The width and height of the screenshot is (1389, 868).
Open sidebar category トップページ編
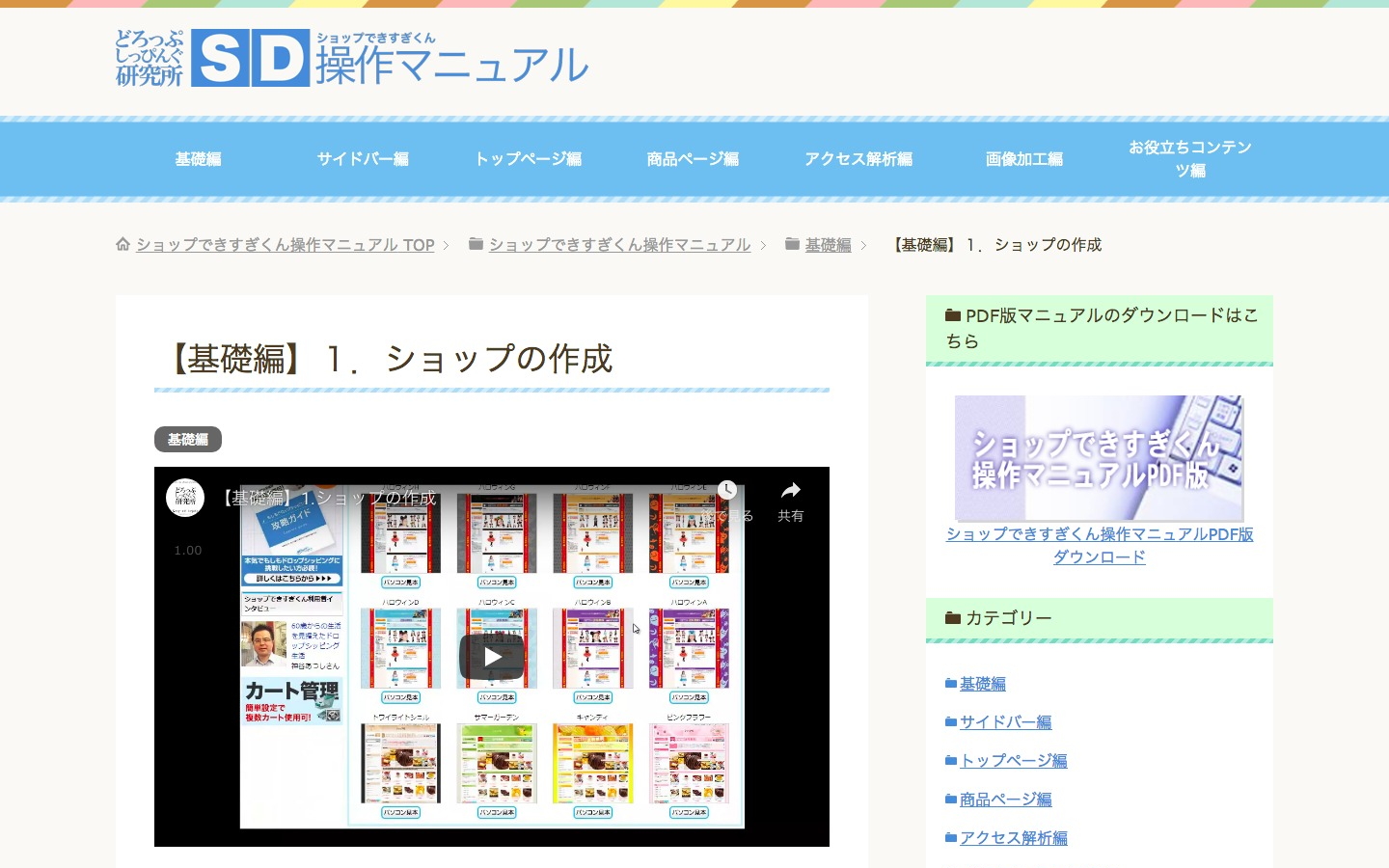point(1014,761)
